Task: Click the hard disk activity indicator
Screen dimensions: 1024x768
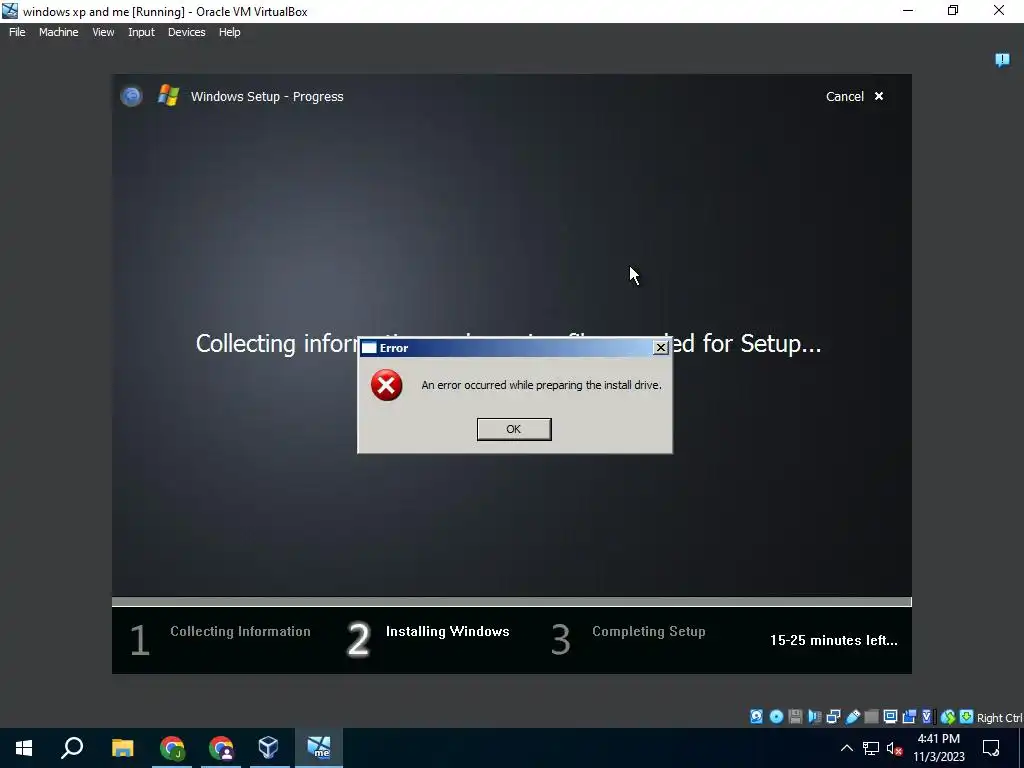Action: pyautogui.click(x=756, y=716)
